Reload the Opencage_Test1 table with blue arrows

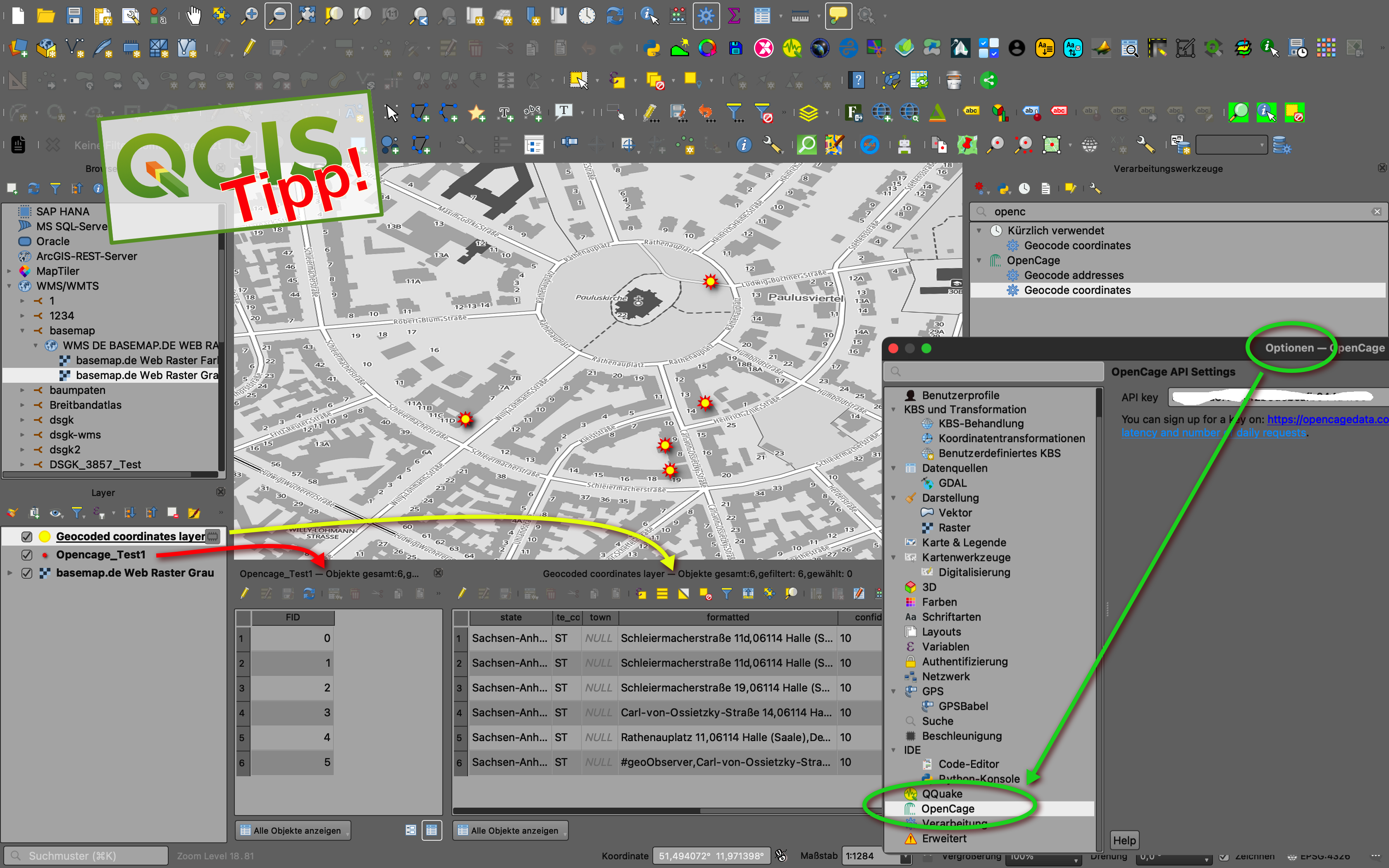coord(309,594)
